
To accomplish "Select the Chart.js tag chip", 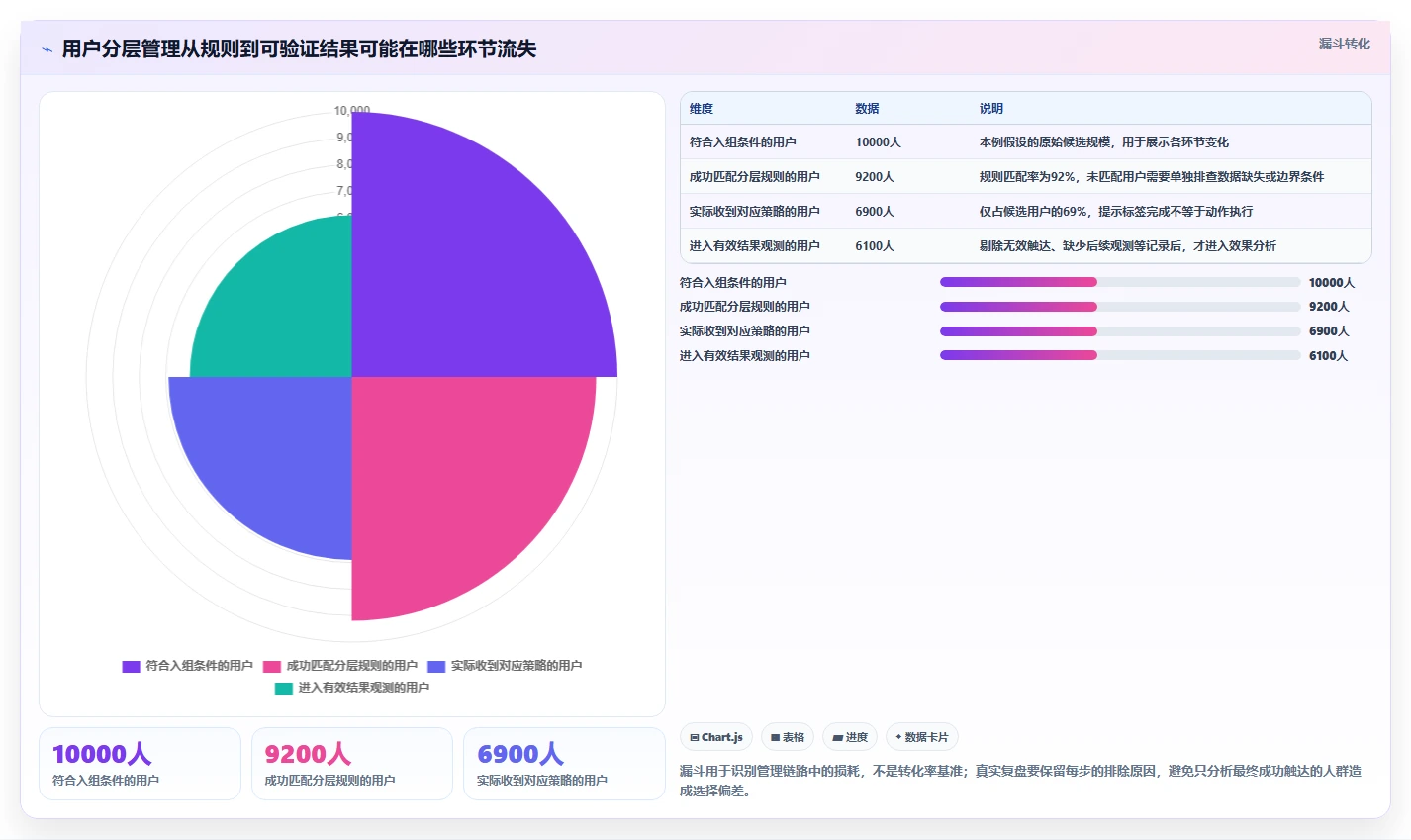I will coord(716,737).
